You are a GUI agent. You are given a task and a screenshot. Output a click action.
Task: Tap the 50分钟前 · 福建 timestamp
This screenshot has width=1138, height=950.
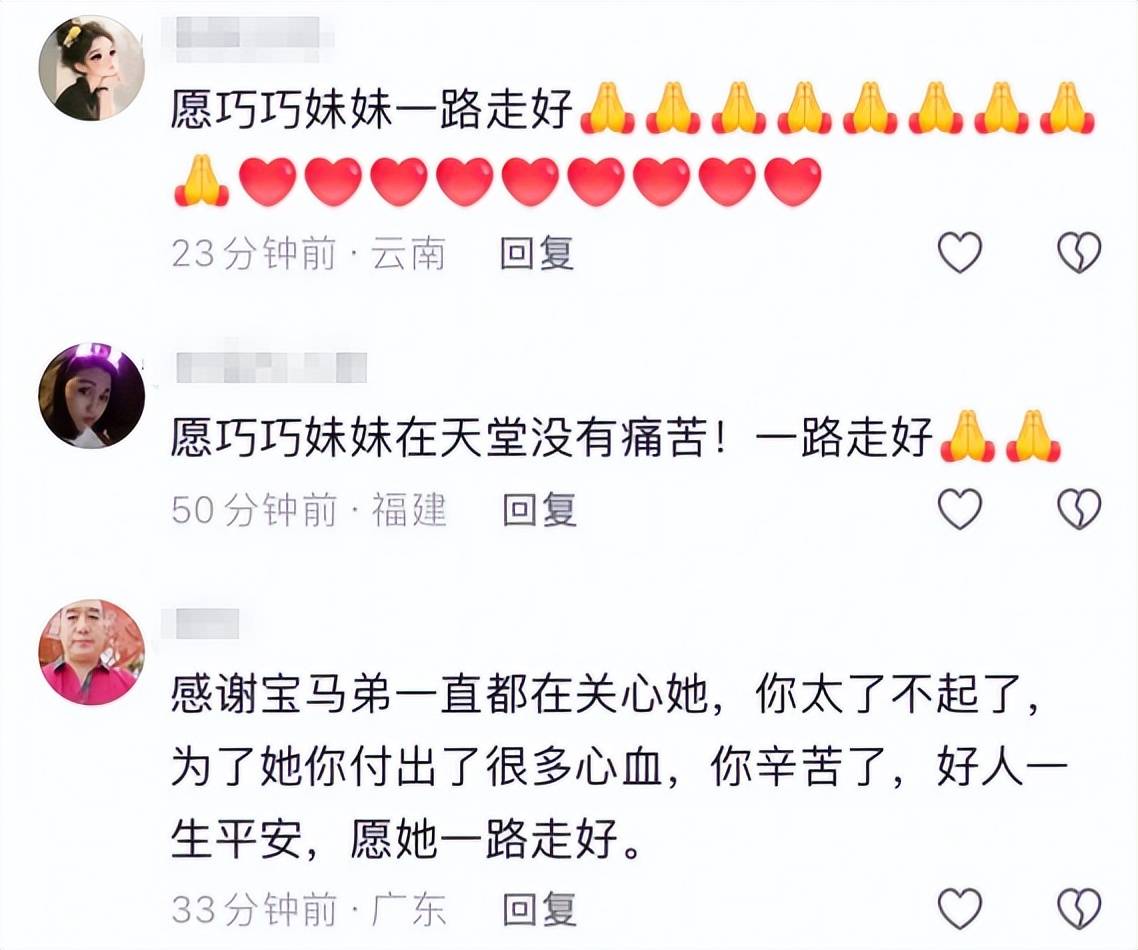point(308,509)
